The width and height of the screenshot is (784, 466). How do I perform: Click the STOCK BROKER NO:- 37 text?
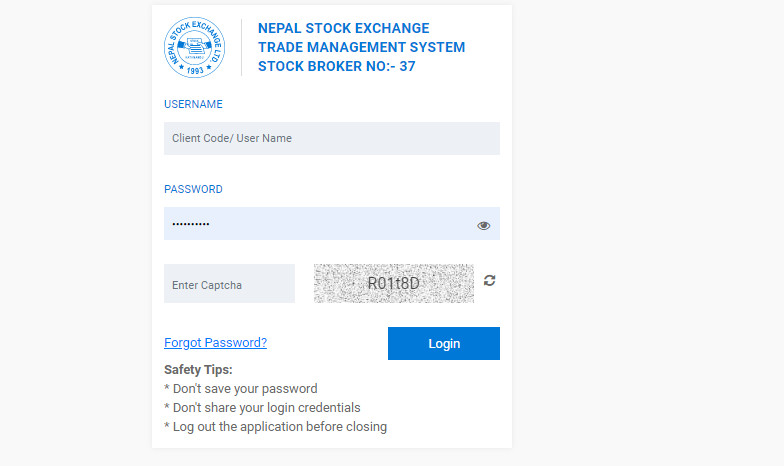coord(336,66)
